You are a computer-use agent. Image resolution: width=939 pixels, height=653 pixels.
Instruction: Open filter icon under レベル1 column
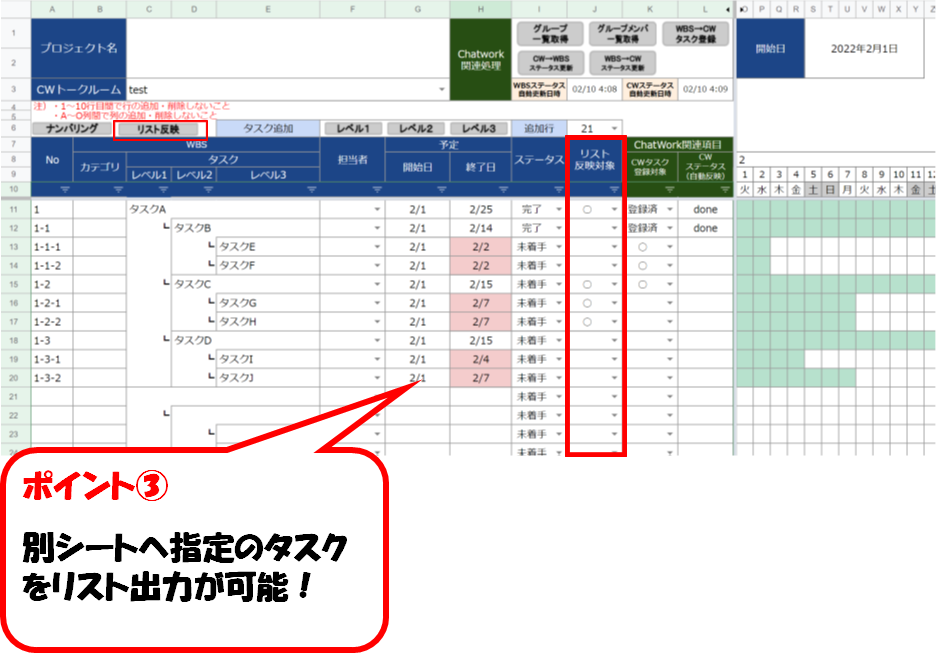(x=163, y=189)
